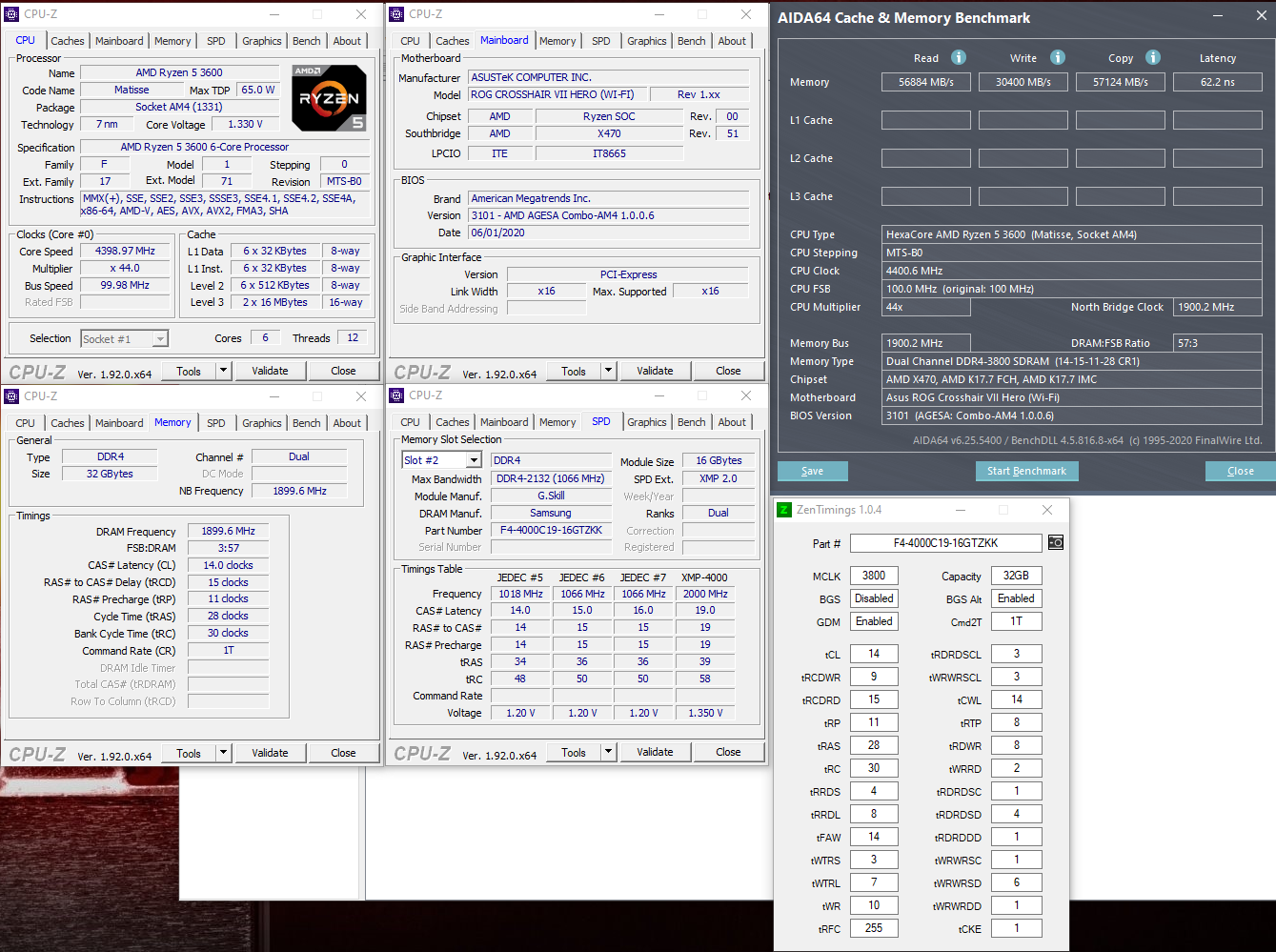Click tCL value 14 in ZenTimings
1276x952 pixels.
click(x=874, y=654)
